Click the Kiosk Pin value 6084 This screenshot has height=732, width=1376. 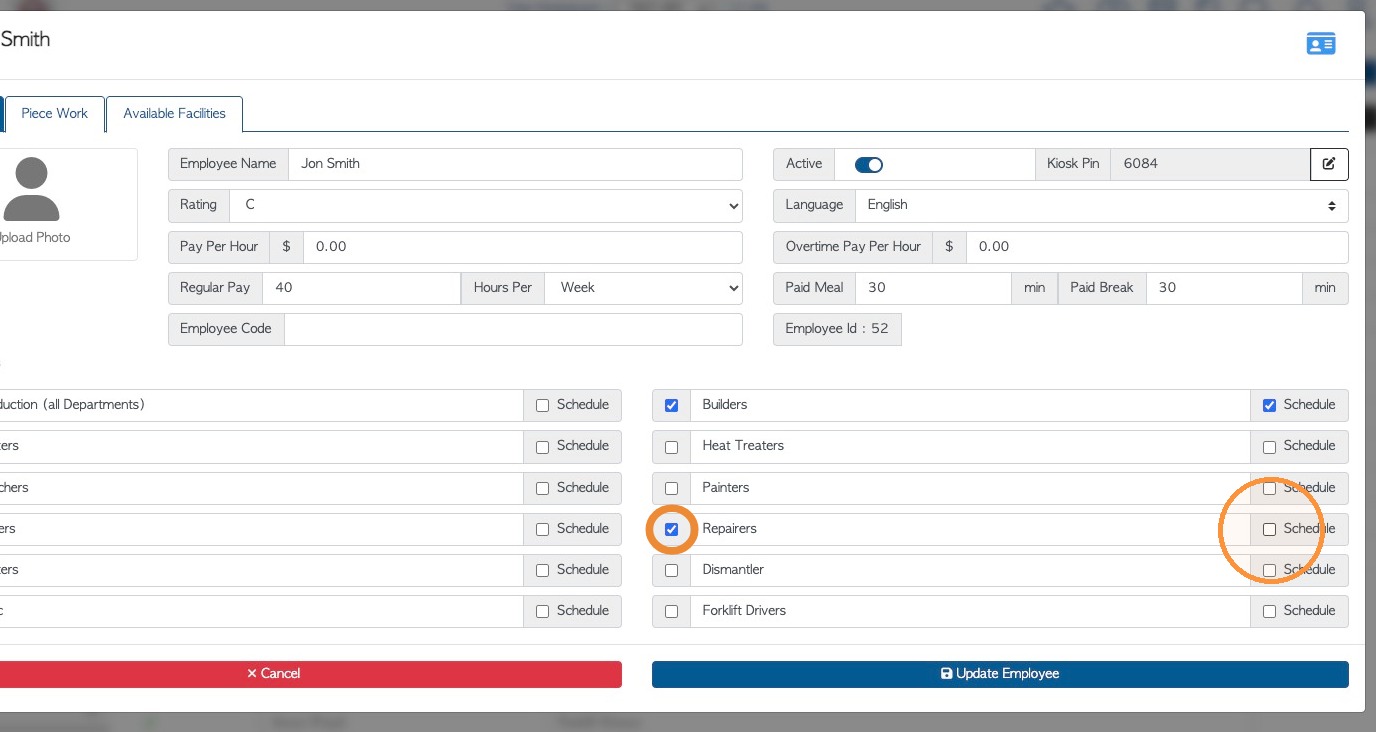click(1210, 164)
